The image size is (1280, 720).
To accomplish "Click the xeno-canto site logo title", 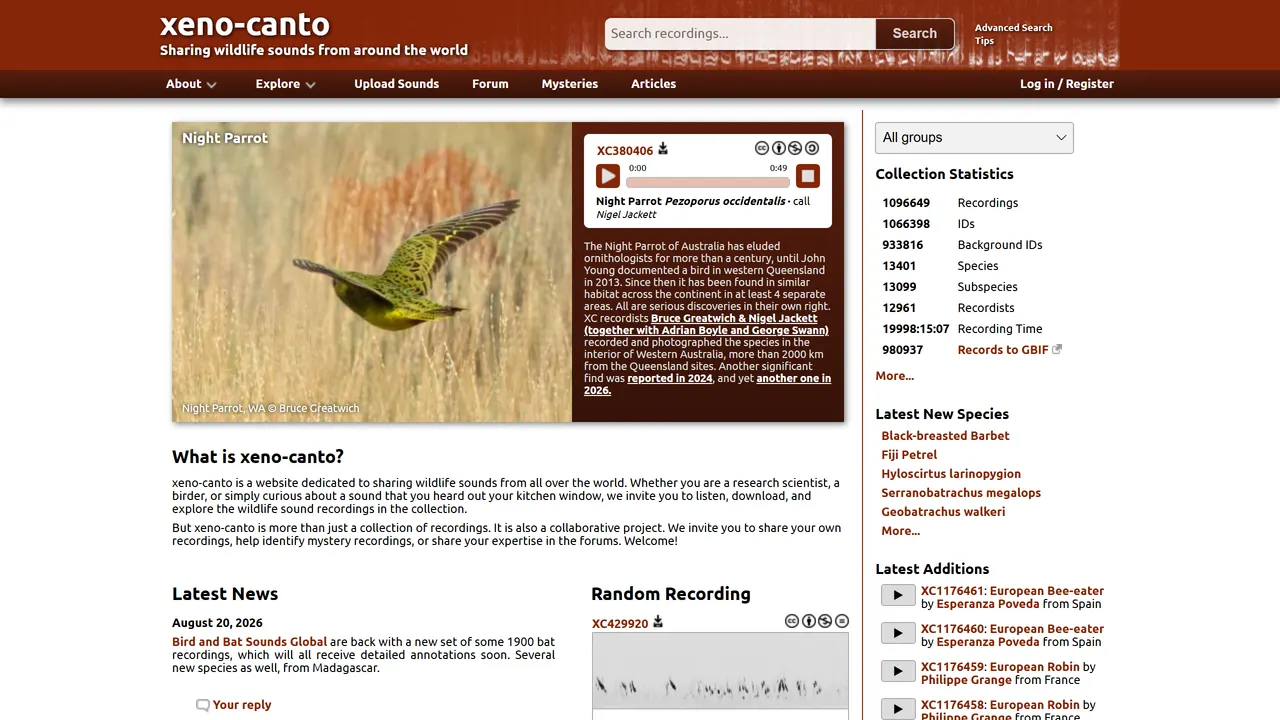I will click(x=245, y=24).
